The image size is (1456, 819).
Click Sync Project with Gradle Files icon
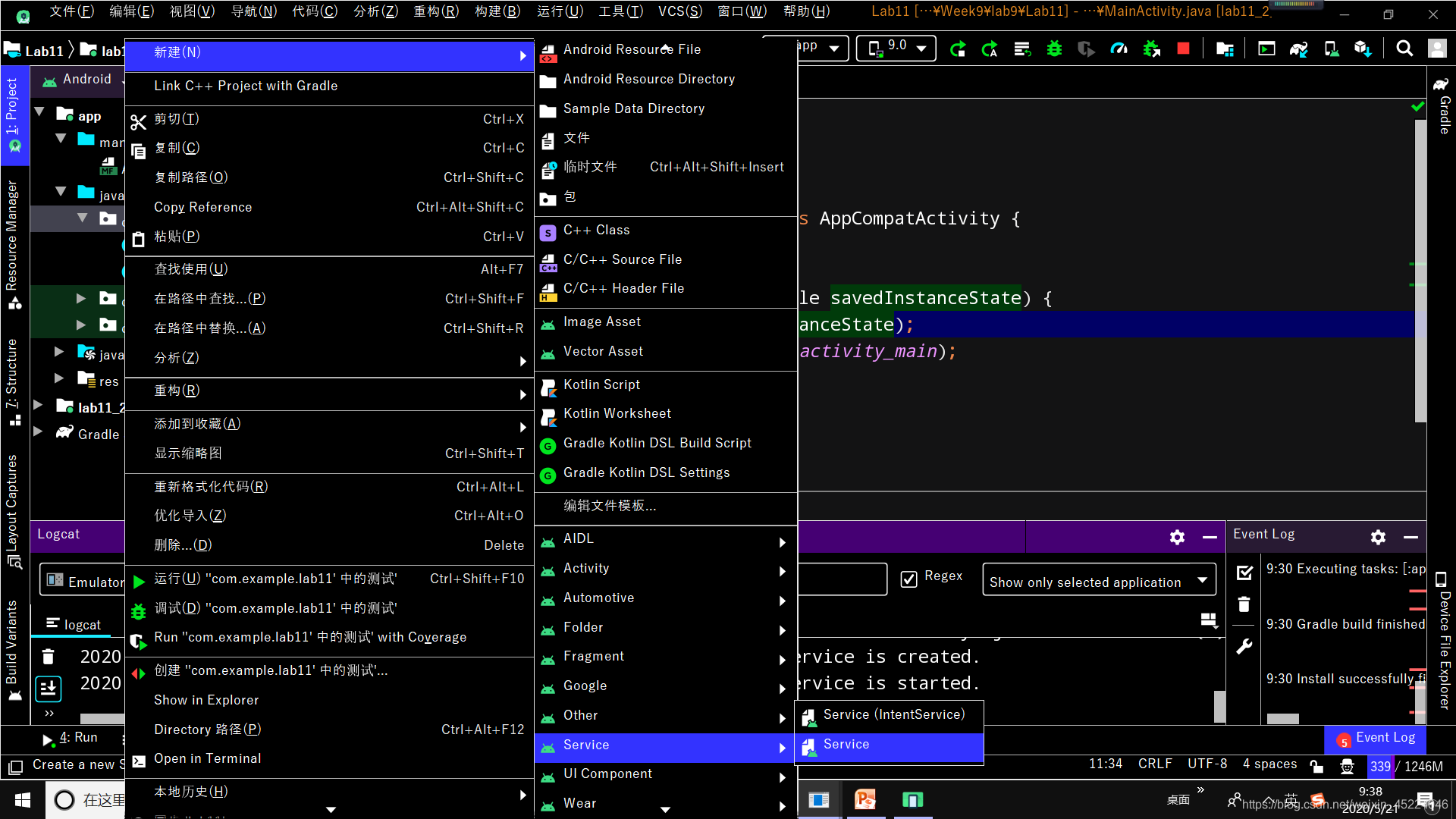coord(1298,49)
